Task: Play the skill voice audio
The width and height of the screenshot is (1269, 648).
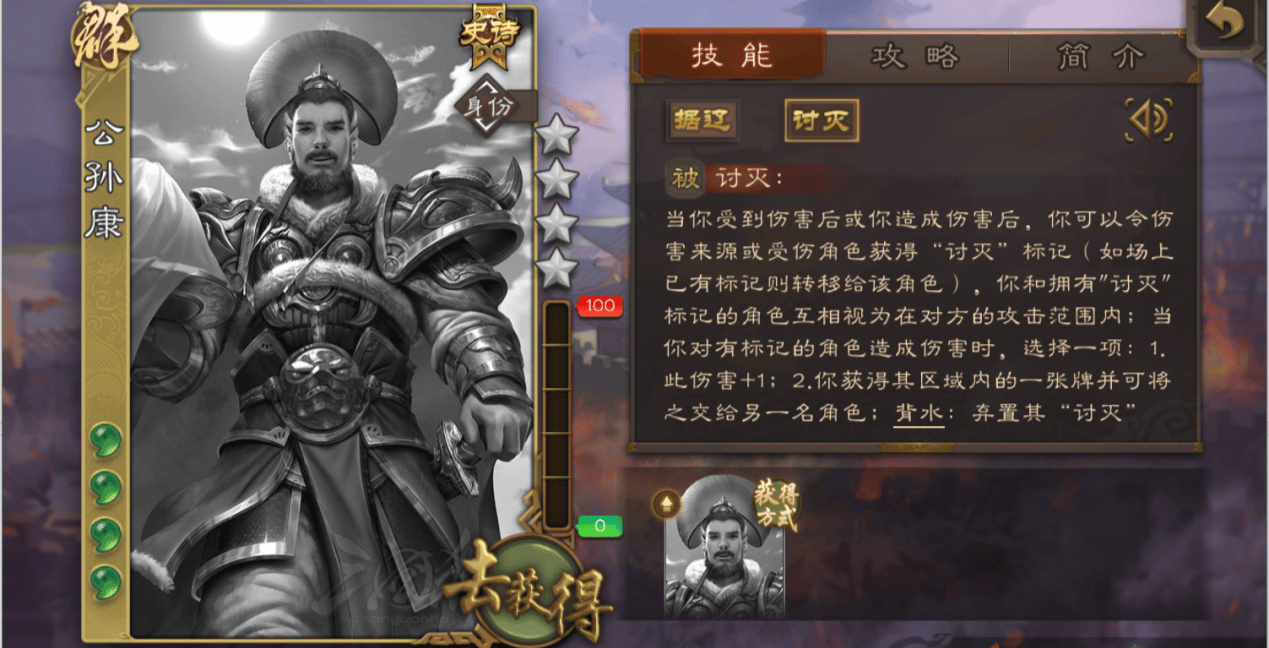Action: pos(1148,120)
